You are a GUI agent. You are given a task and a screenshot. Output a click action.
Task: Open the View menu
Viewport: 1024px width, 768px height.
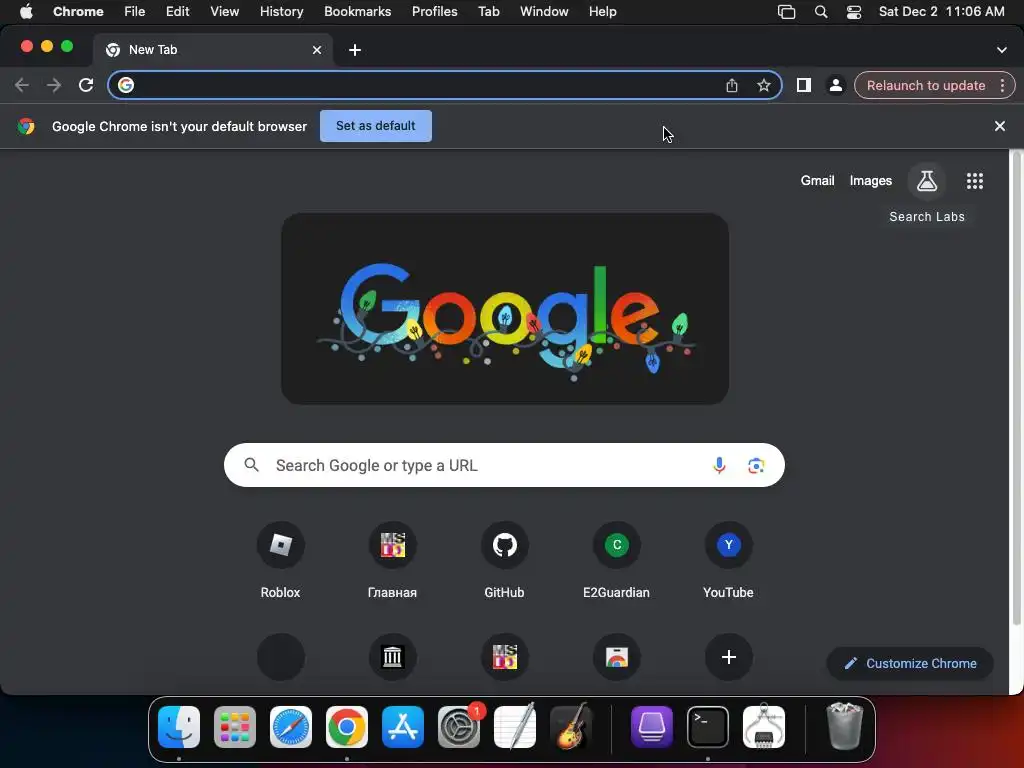224,12
